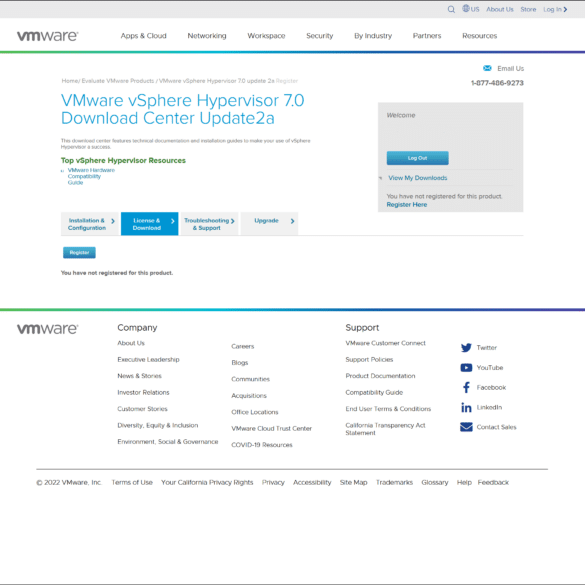Image resolution: width=585 pixels, height=585 pixels.
Task: Click Home in the breadcrumb
Action: (69, 81)
